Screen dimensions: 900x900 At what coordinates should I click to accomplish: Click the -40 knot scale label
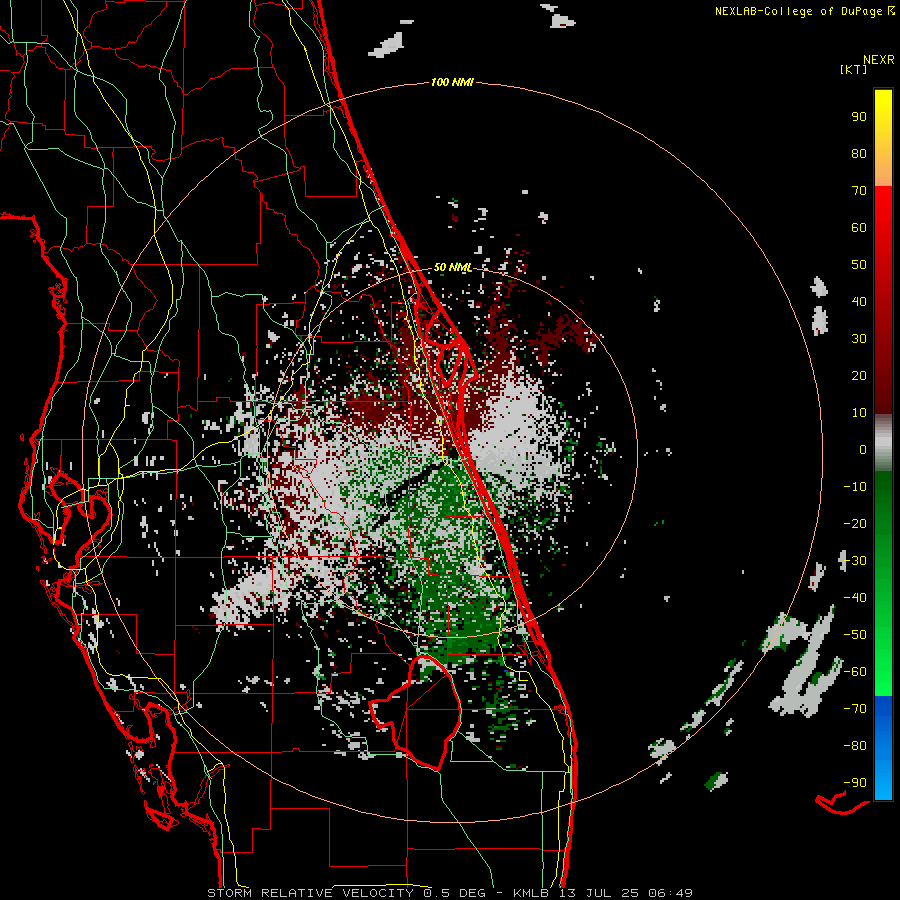[x=855, y=598]
